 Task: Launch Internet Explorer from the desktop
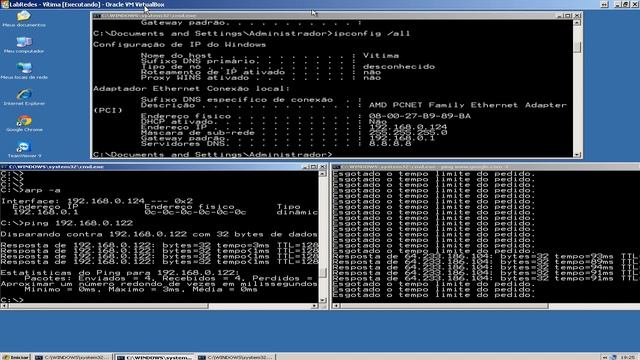(24, 97)
